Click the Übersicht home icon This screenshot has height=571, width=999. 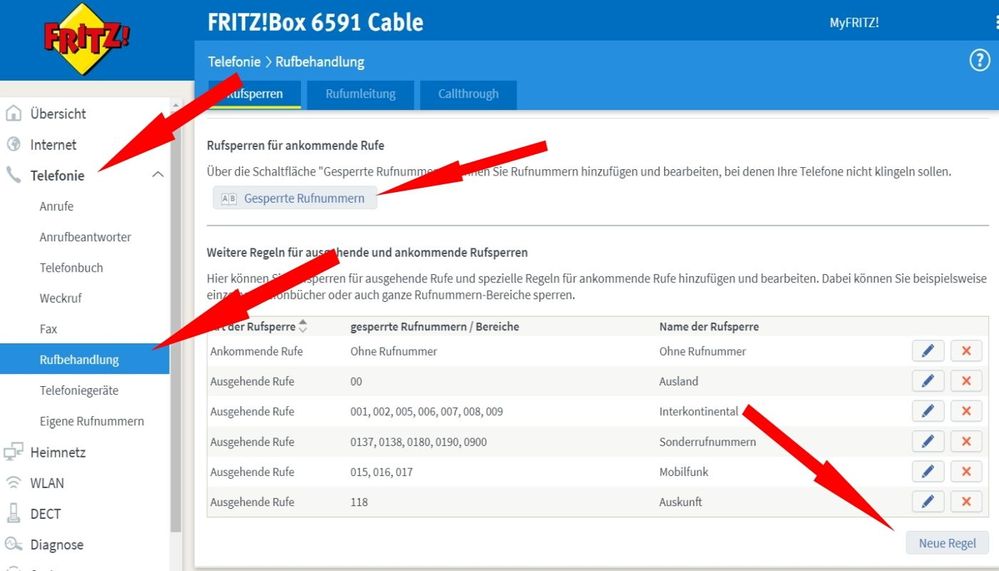click(13, 113)
